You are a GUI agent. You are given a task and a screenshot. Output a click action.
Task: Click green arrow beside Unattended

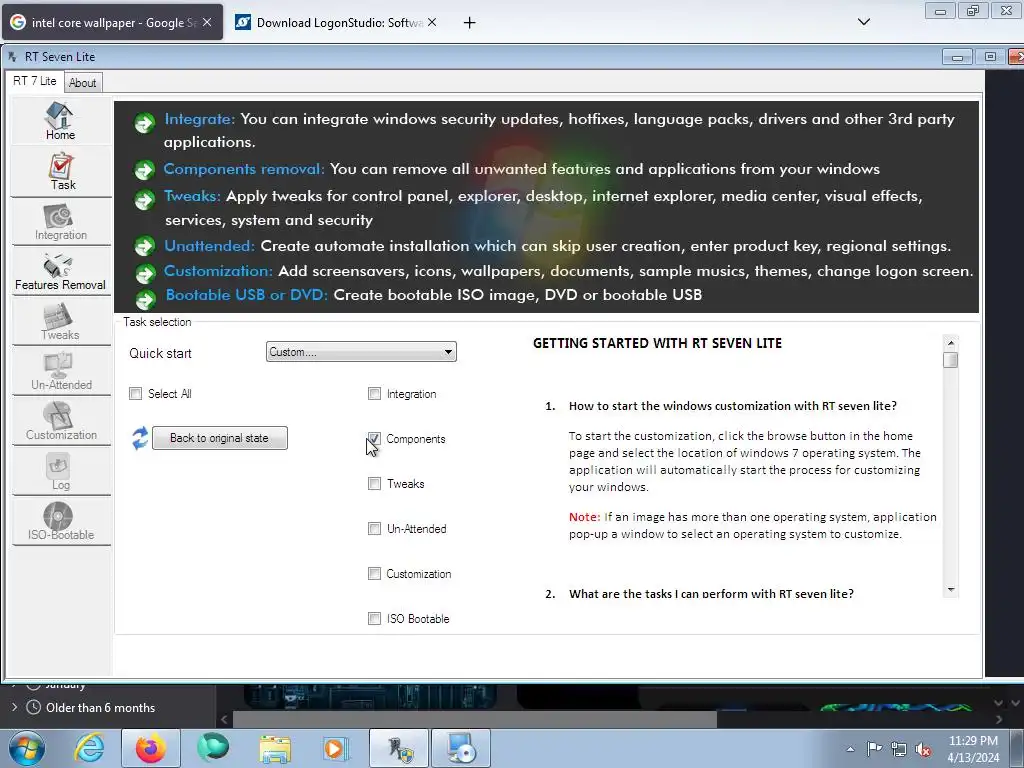(x=144, y=247)
